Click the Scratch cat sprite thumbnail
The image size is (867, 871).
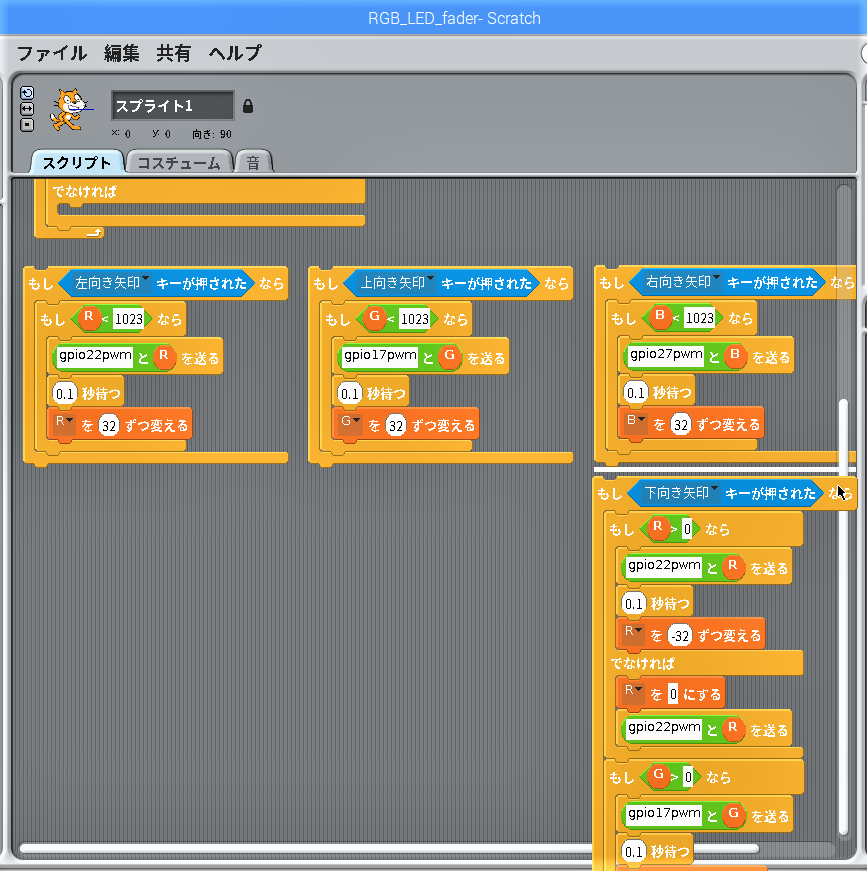pos(66,108)
